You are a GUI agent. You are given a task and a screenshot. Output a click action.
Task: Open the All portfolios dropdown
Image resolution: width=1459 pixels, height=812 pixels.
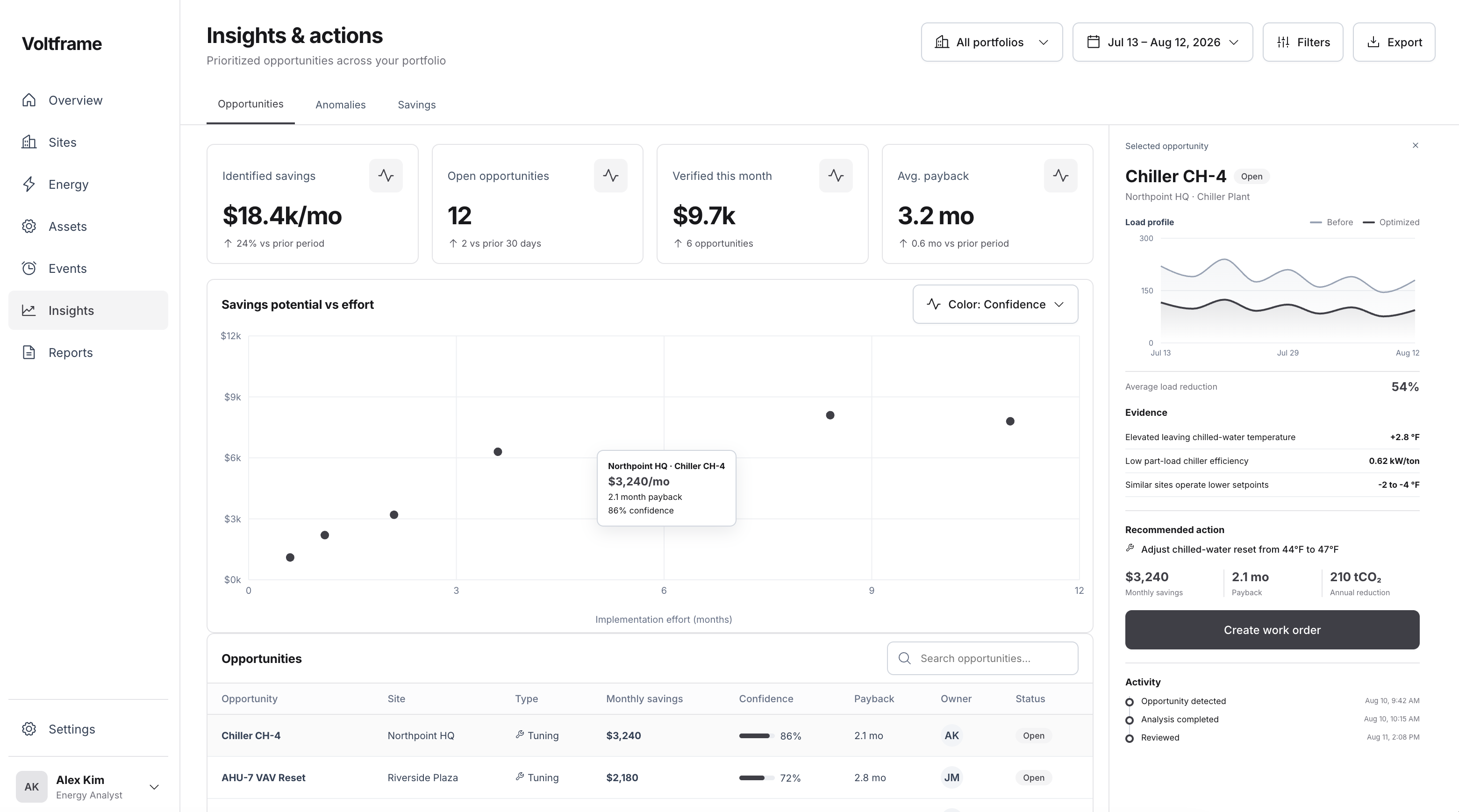click(x=992, y=42)
